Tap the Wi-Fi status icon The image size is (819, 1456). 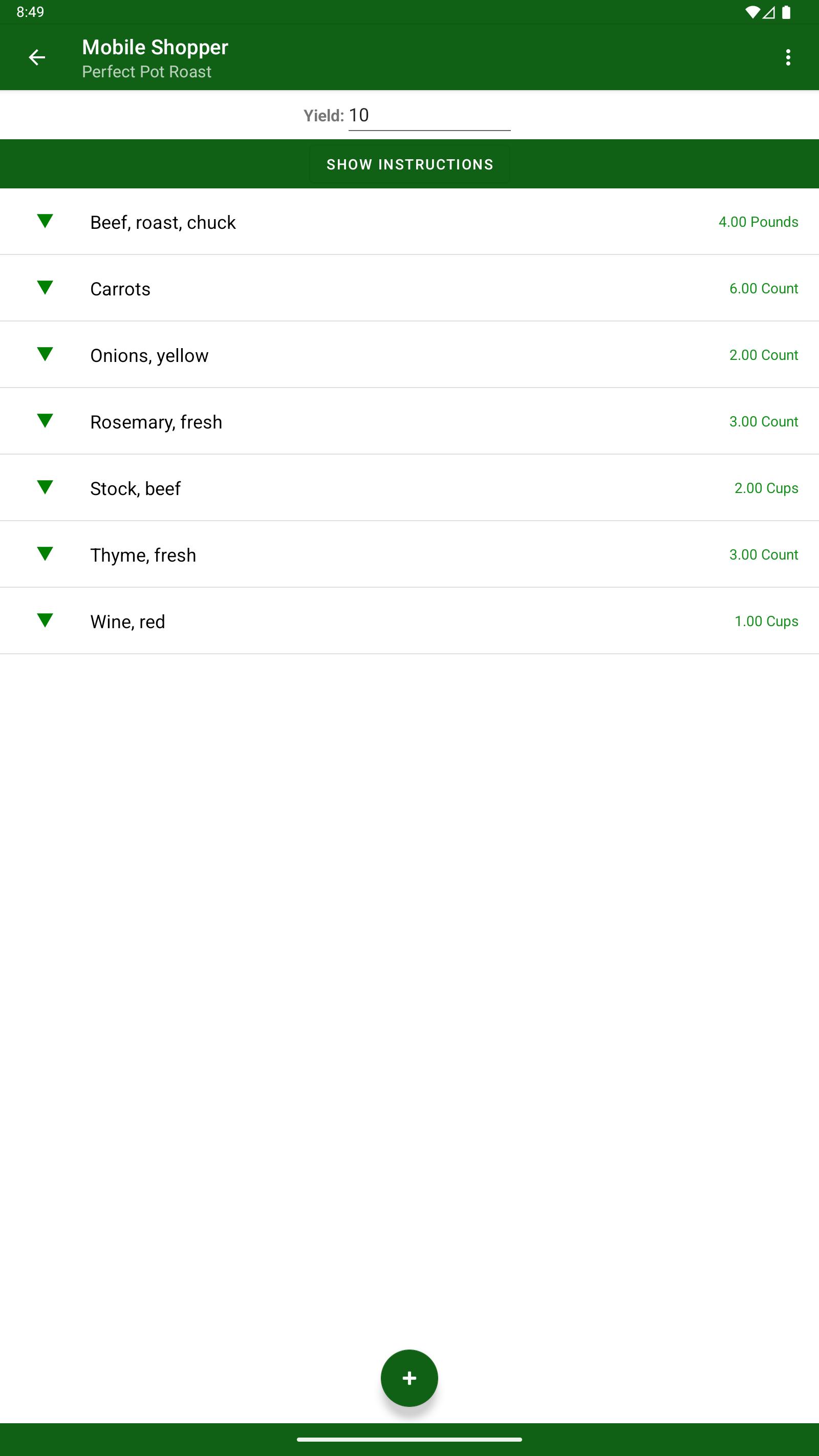coord(752,12)
